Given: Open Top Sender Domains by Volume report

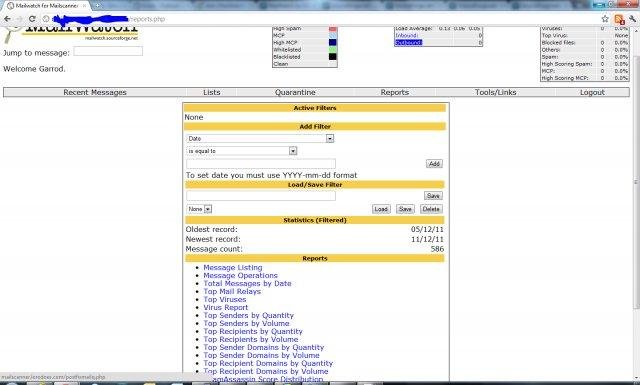Looking at the screenshot, I should tap(261, 355).
